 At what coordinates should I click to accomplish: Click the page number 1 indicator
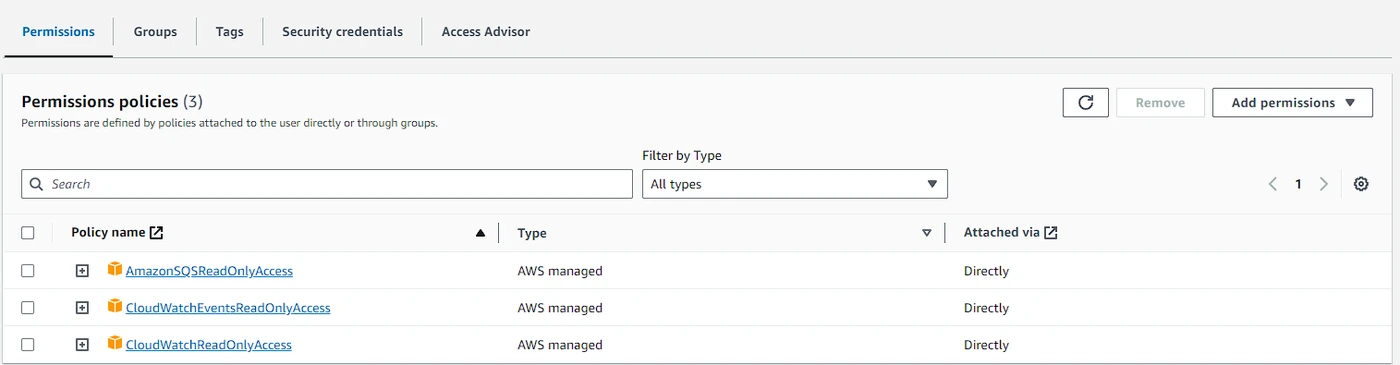pyautogui.click(x=1298, y=184)
